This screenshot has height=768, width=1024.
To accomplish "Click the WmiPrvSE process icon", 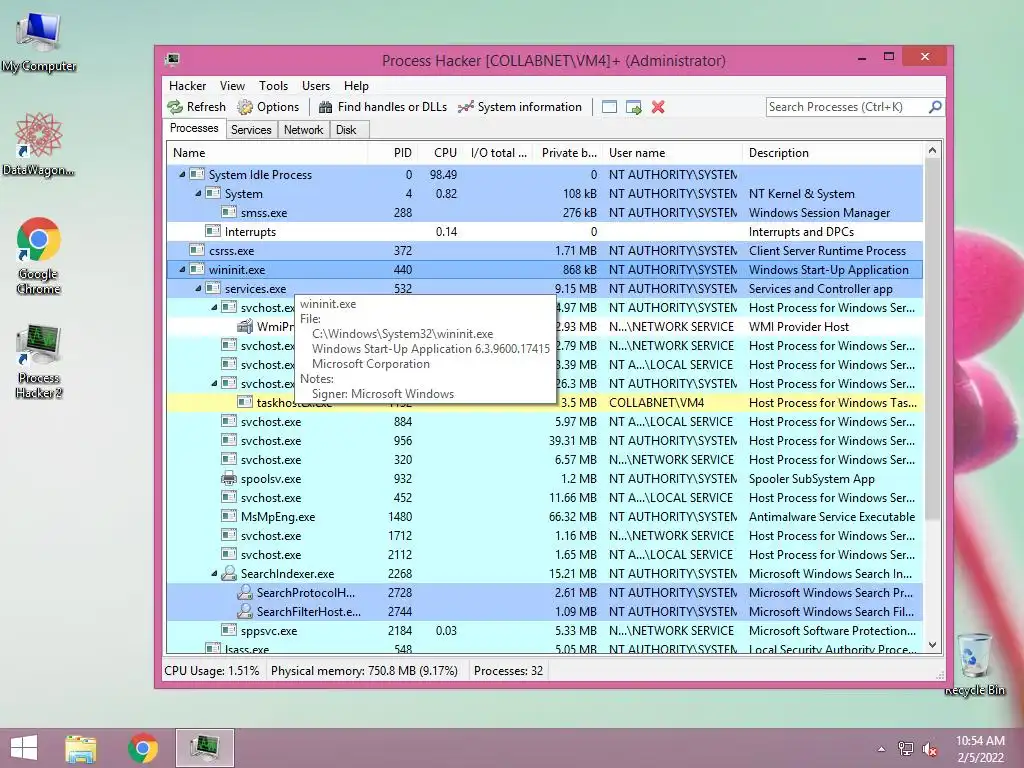I will point(245,327).
